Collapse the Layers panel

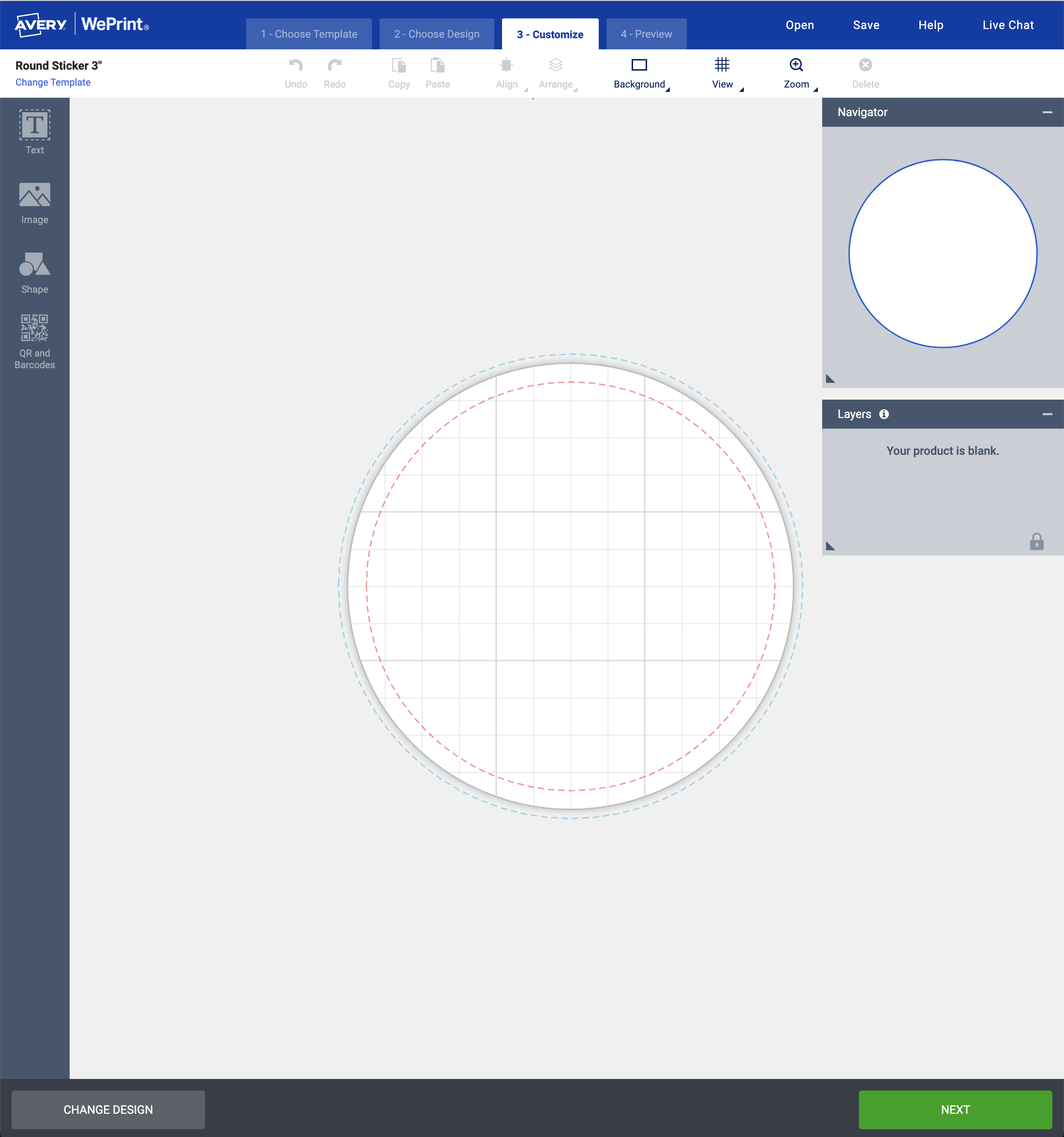1048,414
